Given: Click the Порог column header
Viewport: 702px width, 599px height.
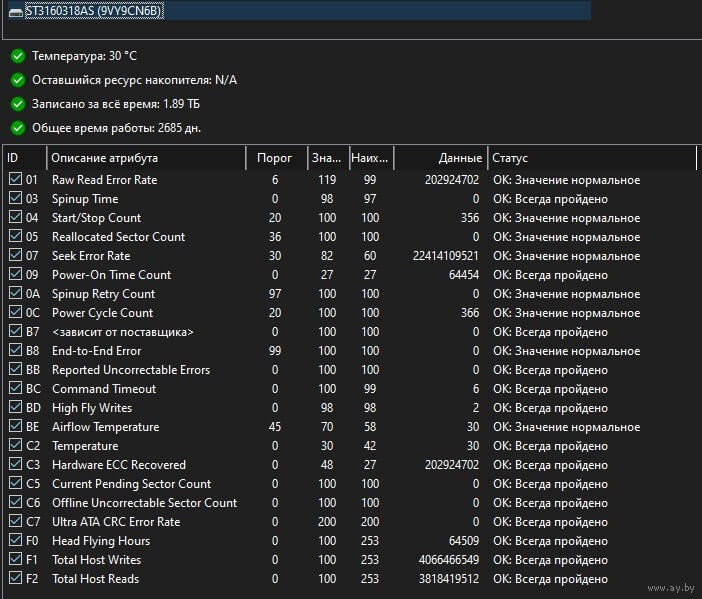Looking at the screenshot, I should click(x=275, y=158).
